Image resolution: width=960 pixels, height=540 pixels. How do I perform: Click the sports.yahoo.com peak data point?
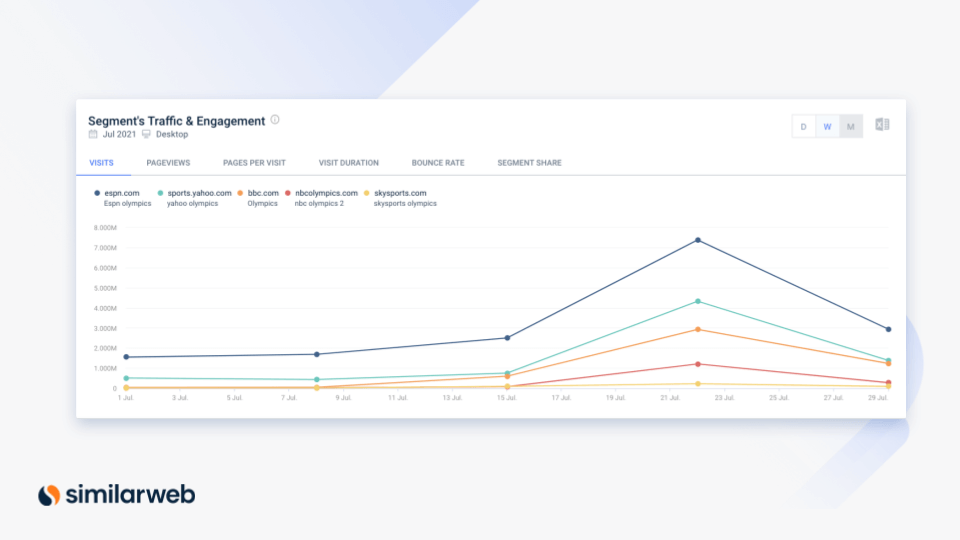[x=698, y=302]
